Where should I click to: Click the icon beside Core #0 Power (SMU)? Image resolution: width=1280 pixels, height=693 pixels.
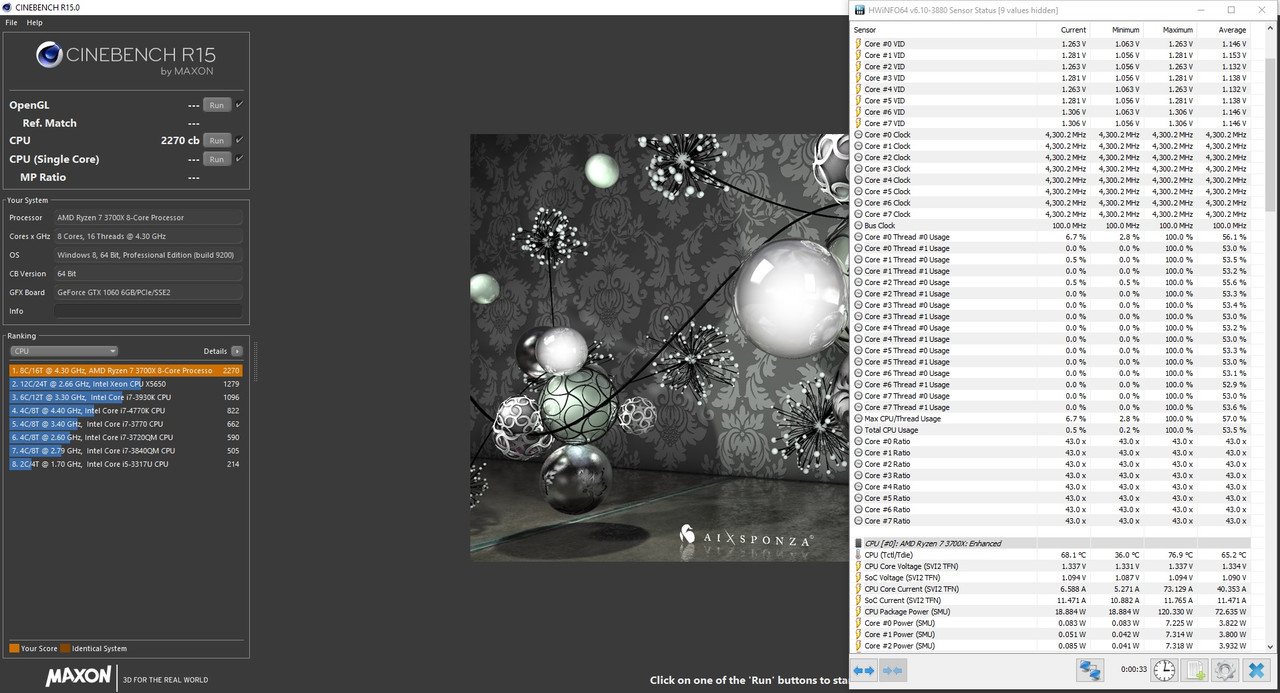pos(859,623)
